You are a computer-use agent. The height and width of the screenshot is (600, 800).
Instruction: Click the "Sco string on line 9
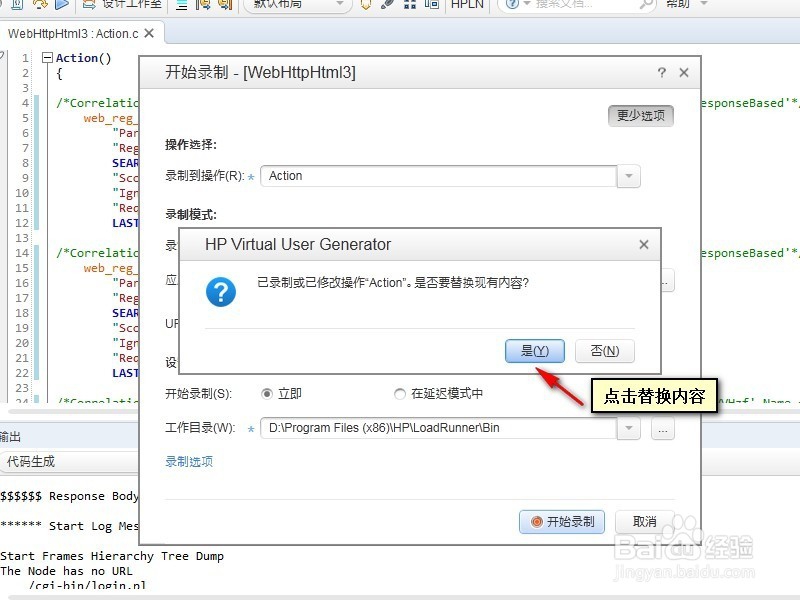126,179
